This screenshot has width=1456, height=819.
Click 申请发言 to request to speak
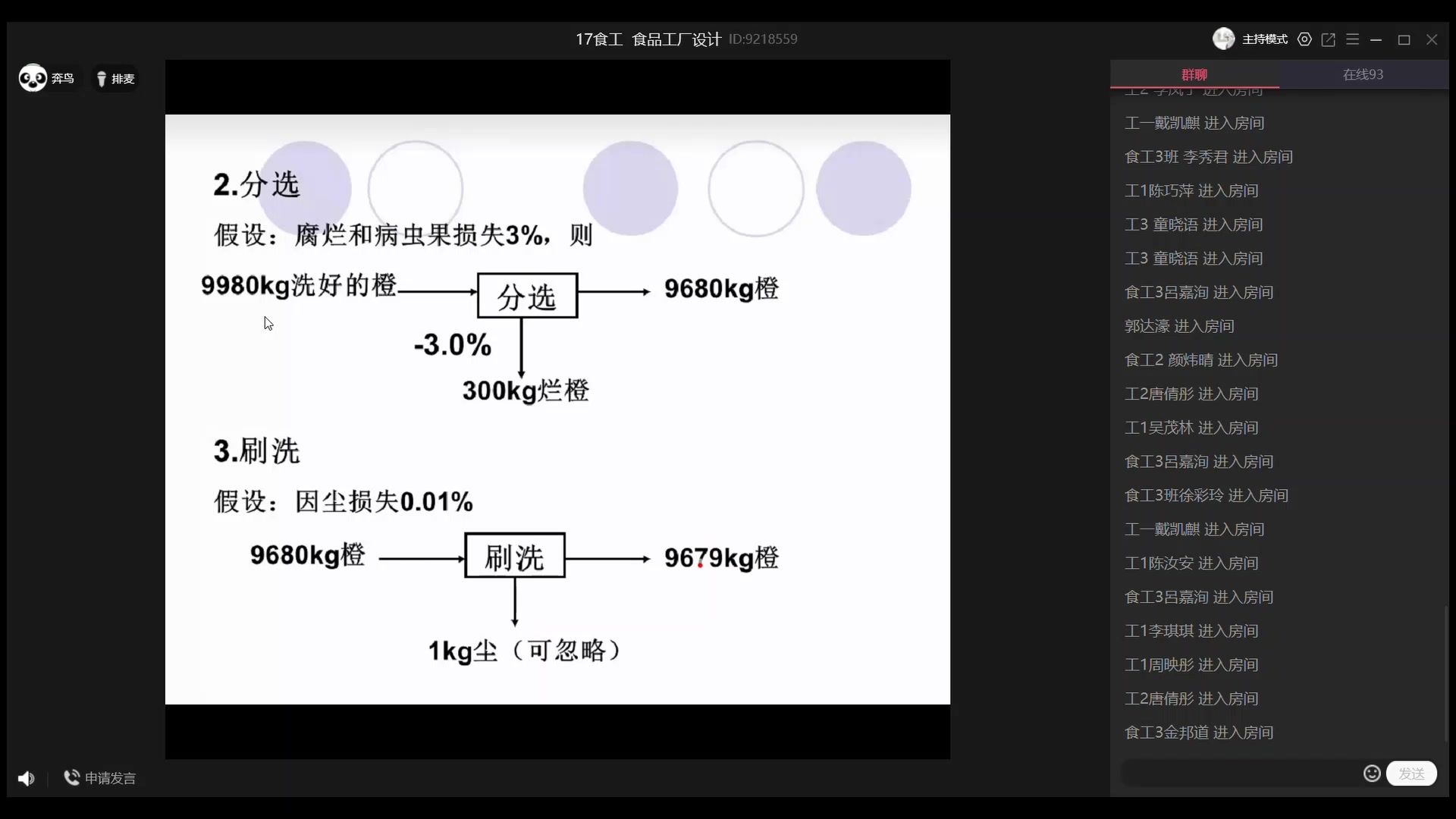point(100,778)
